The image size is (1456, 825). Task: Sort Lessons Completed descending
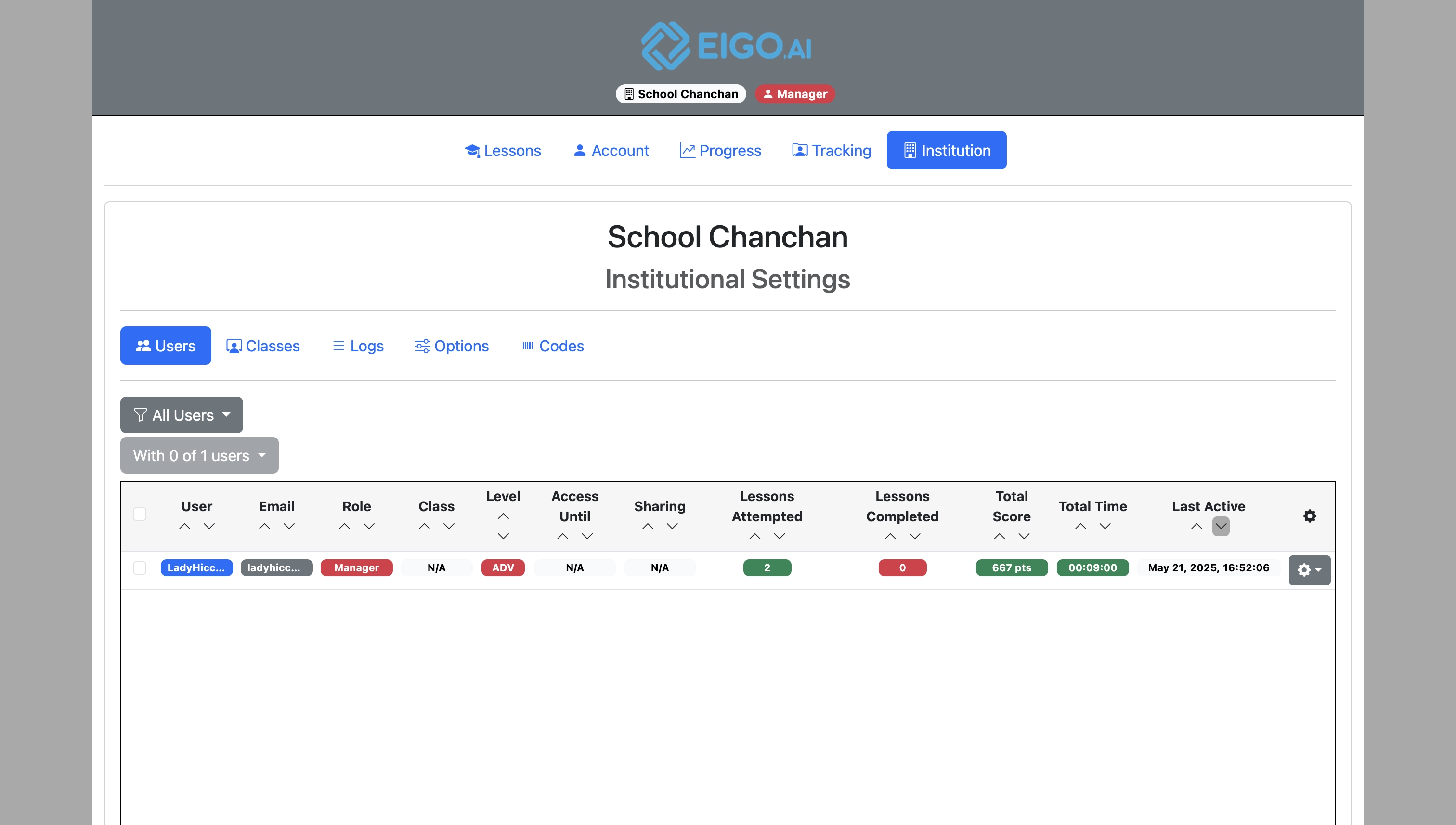tap(915, 536)
